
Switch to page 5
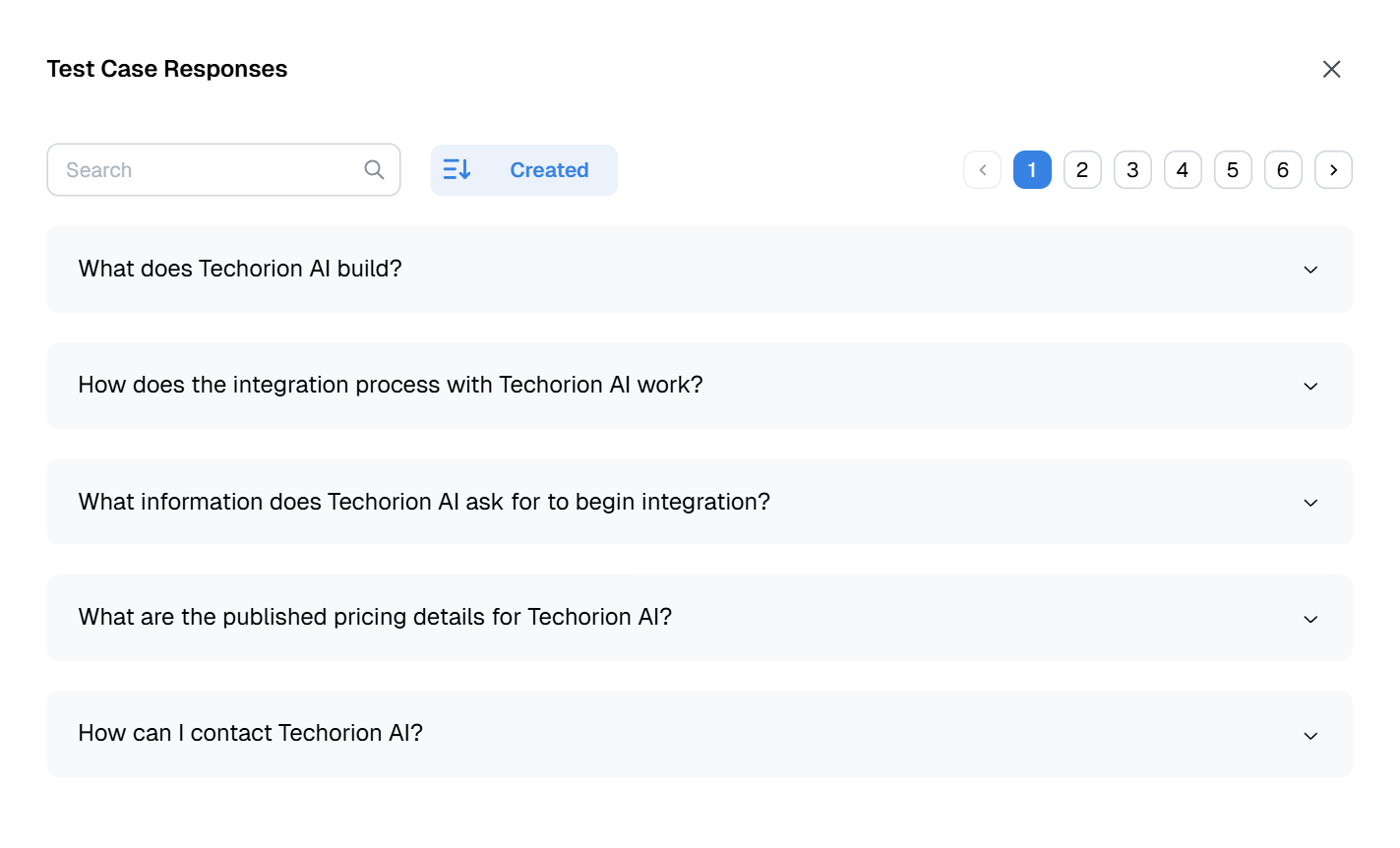click(x=1233, y=170)
